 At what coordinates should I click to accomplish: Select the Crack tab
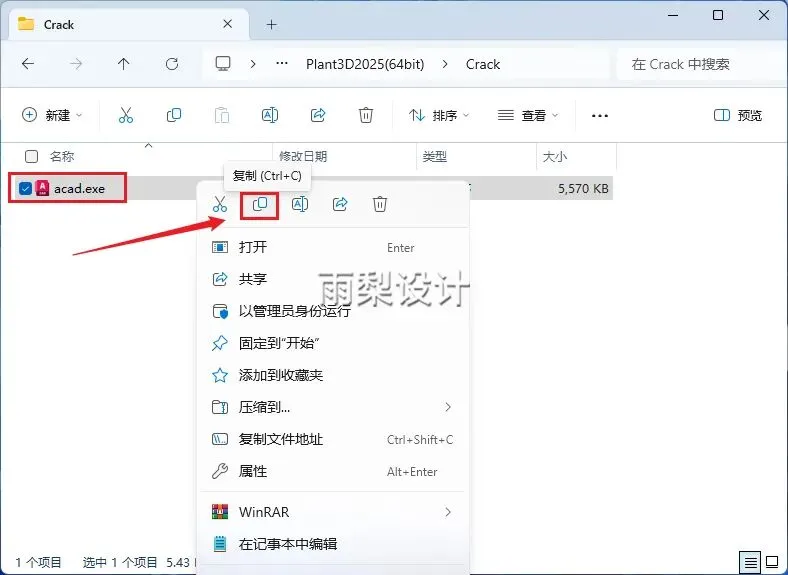coord(129,24)
